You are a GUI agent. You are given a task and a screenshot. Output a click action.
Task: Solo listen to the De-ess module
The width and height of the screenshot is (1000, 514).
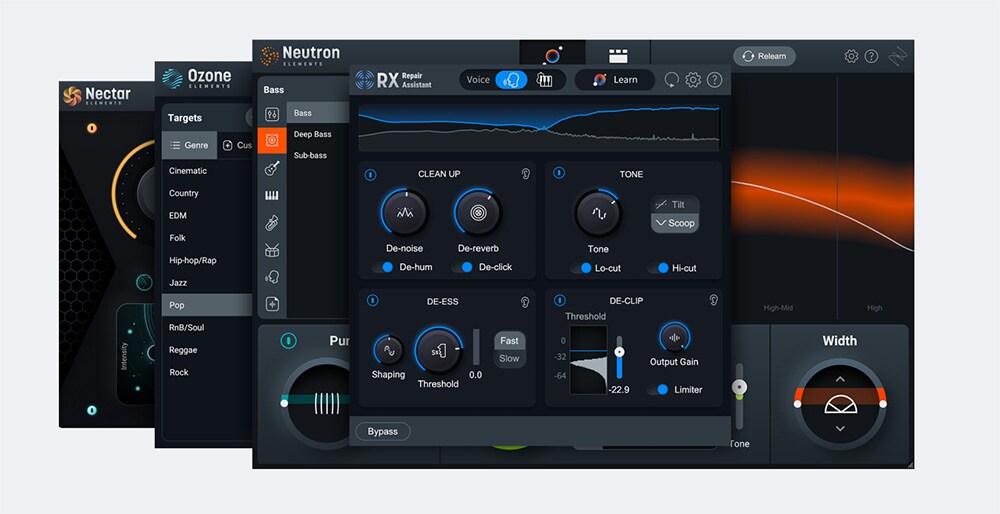[x=525, y=302]
